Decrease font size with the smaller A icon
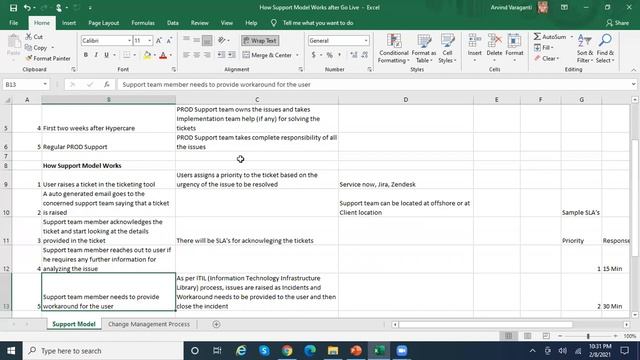This screenshot has width=640, height=360. tap(169, 40)
